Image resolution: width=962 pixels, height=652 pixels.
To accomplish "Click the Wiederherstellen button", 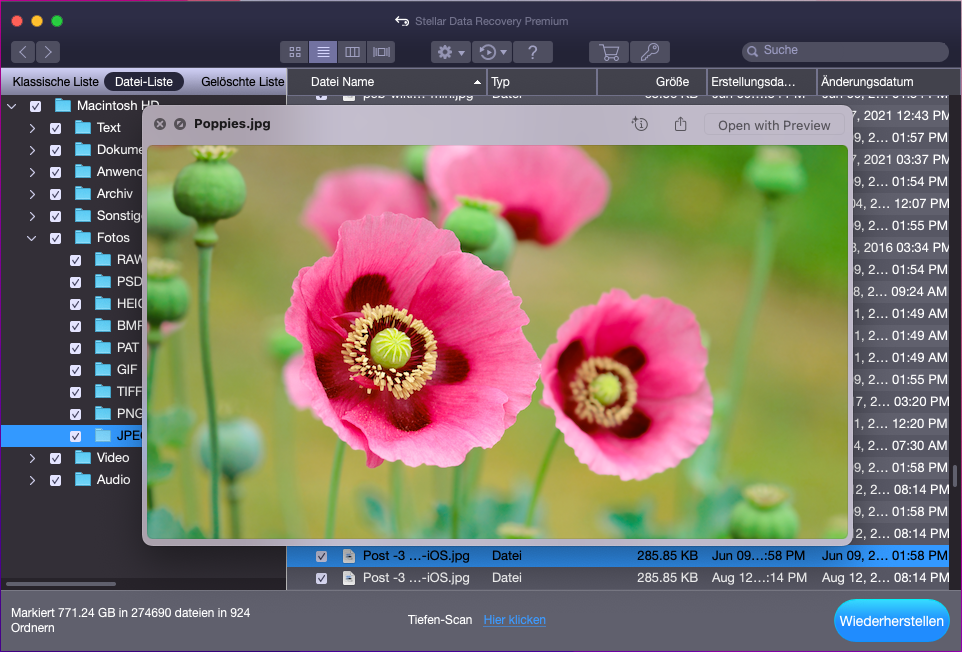I will (x=891, y=621).
